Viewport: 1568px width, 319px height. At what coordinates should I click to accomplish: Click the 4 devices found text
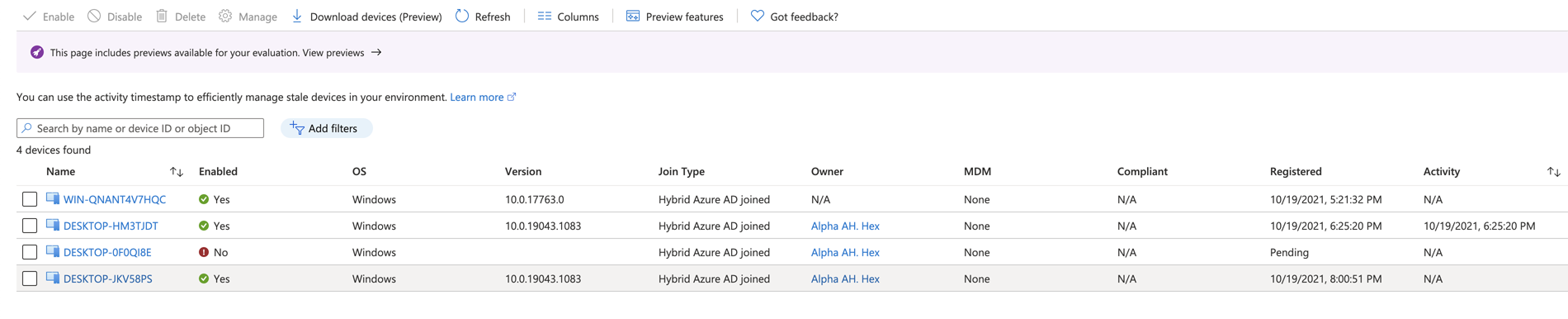[x=54, y=150]
